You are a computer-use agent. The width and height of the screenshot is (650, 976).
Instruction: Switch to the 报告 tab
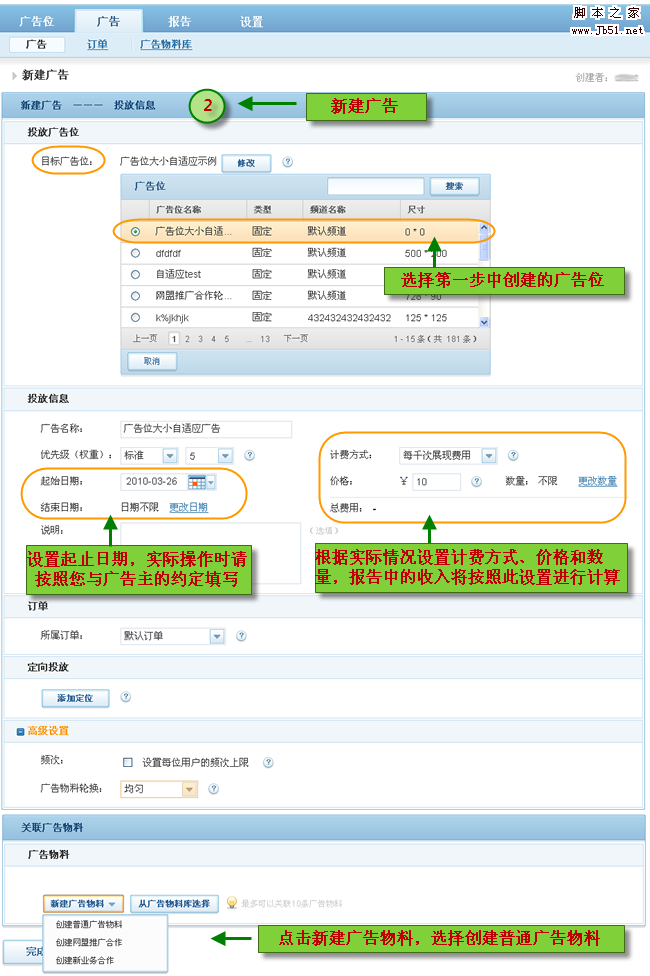click(x=179, y=21)
